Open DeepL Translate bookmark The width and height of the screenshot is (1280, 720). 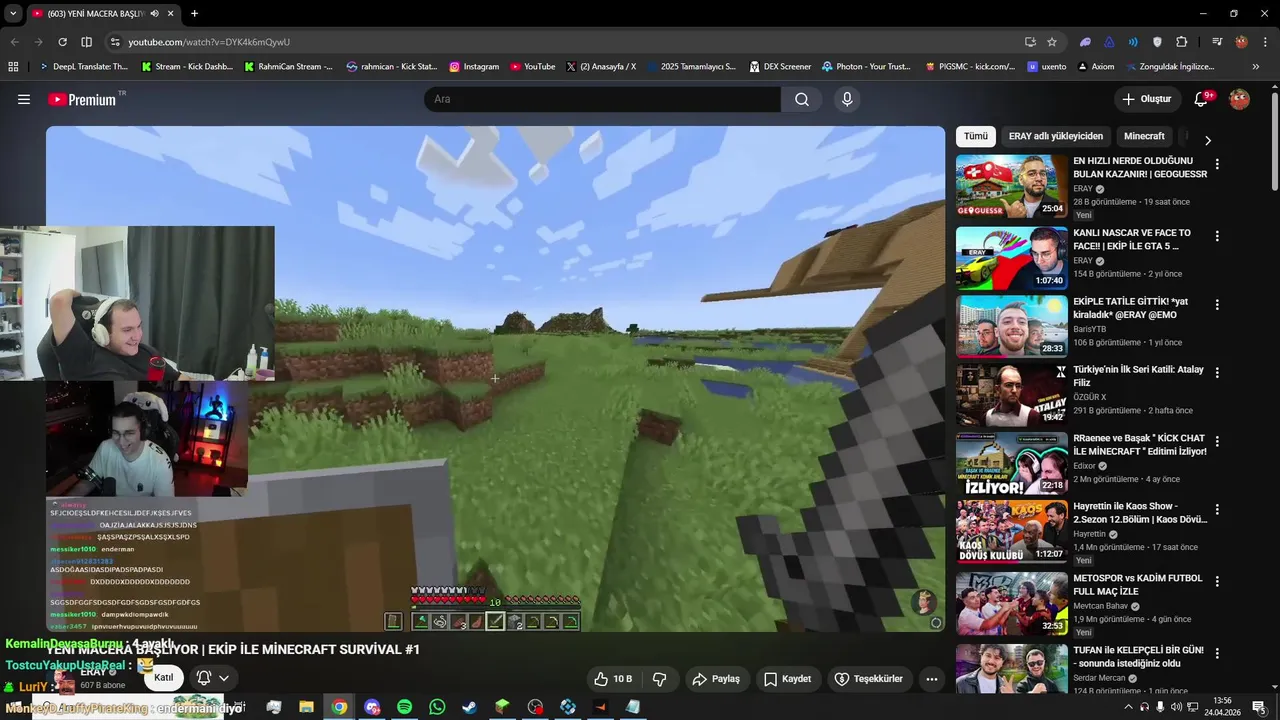[83, 66]
